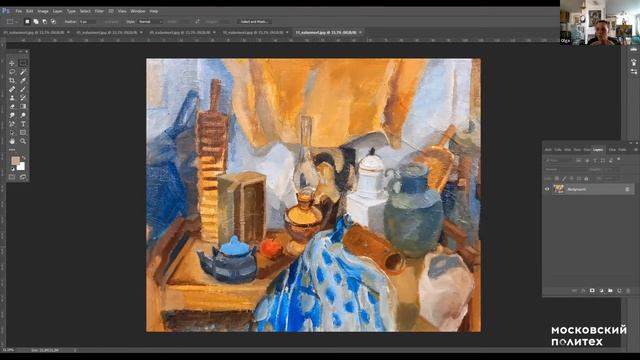Image resolution: width=640 pixels, height=360 pixels.
Task: Open the Image menu
Action: (43, 11)
